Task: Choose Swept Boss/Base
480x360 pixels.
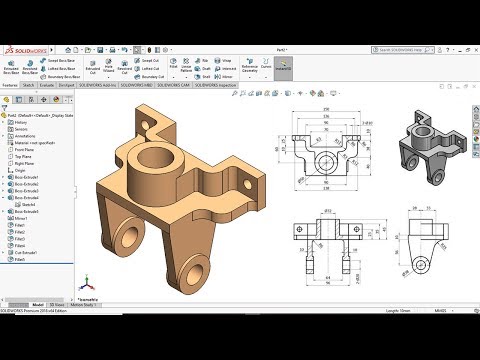Action: tap(57, 61)
